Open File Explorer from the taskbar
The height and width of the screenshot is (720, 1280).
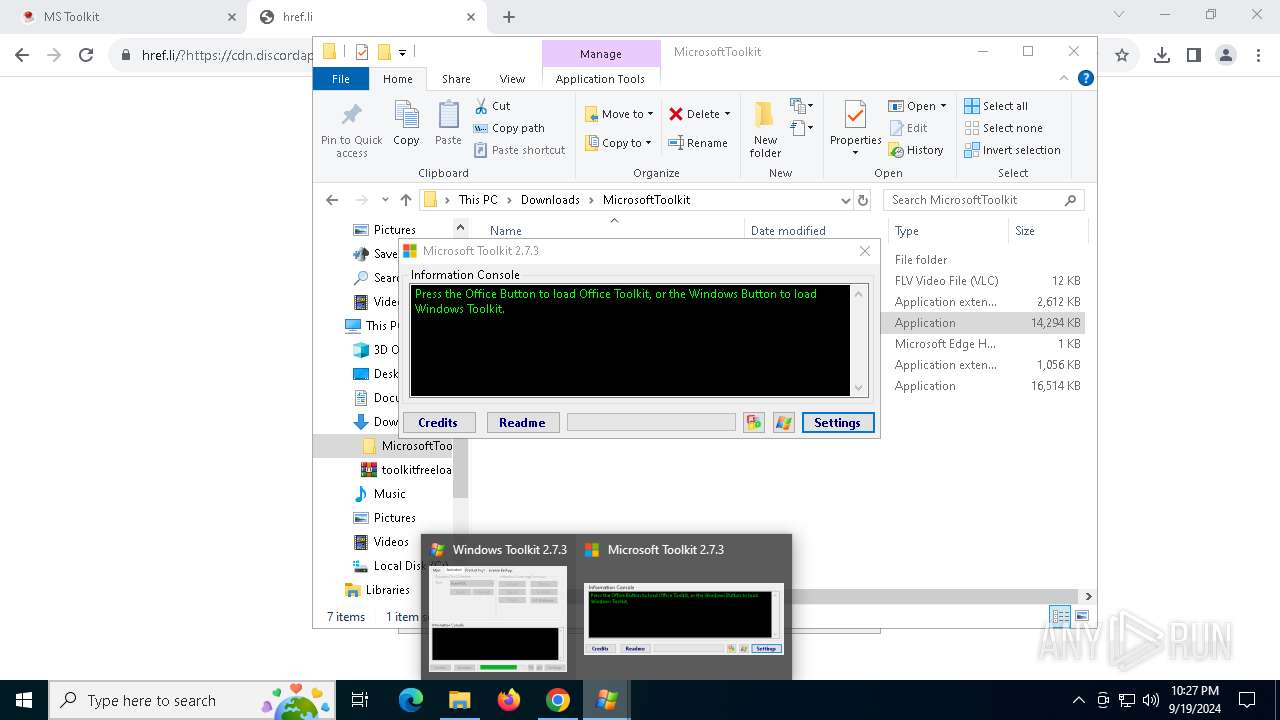pos(459,700)
